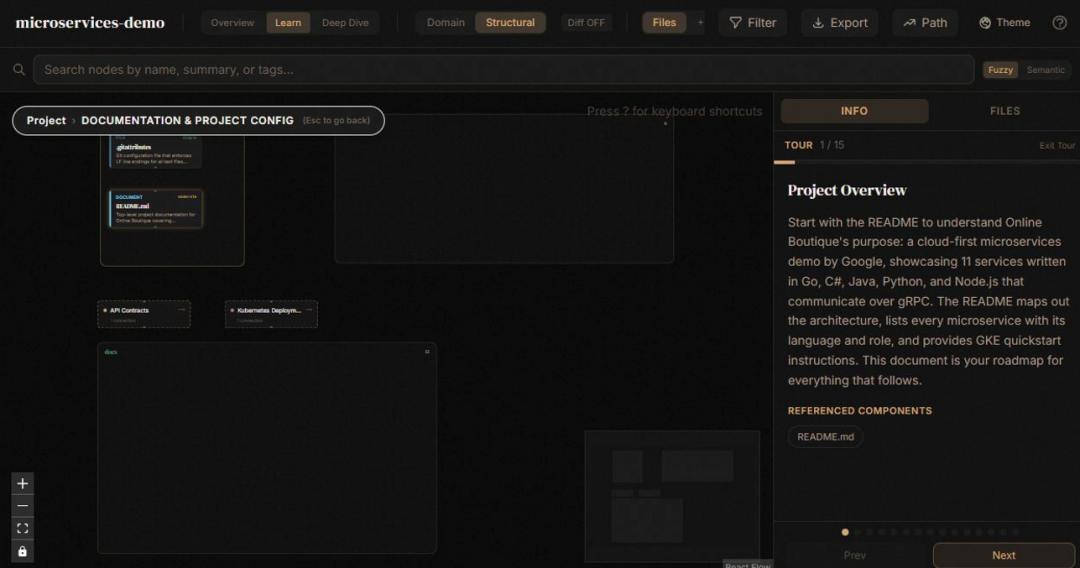Switch to Overview mode
This screenshot has width=1080, height=568.
pyautogui.click(x=232, y=23)
